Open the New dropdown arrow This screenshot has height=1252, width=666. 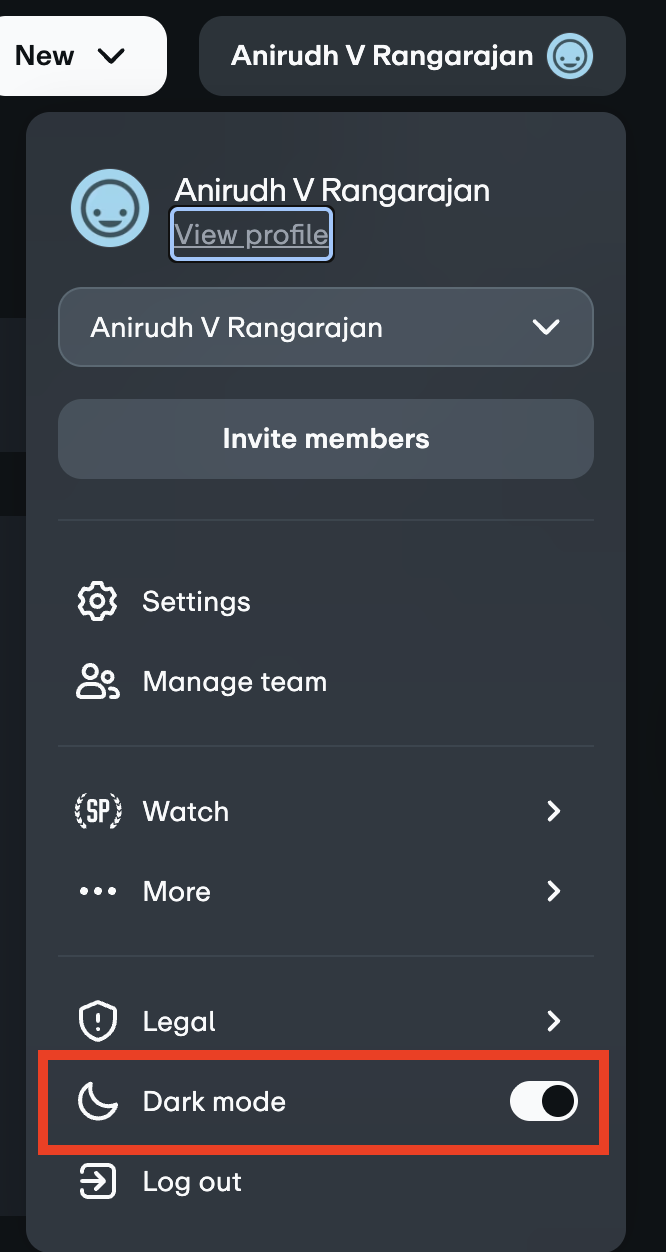113,56
